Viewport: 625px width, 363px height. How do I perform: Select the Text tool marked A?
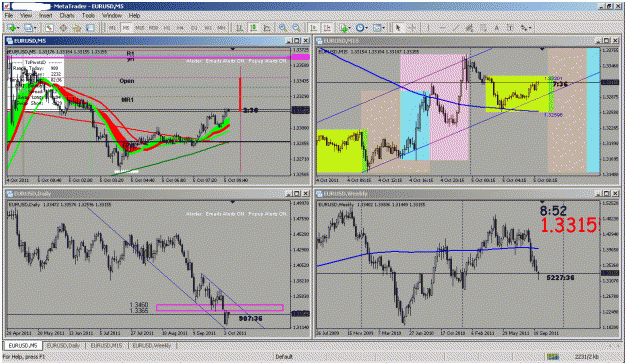coord(497,27)
